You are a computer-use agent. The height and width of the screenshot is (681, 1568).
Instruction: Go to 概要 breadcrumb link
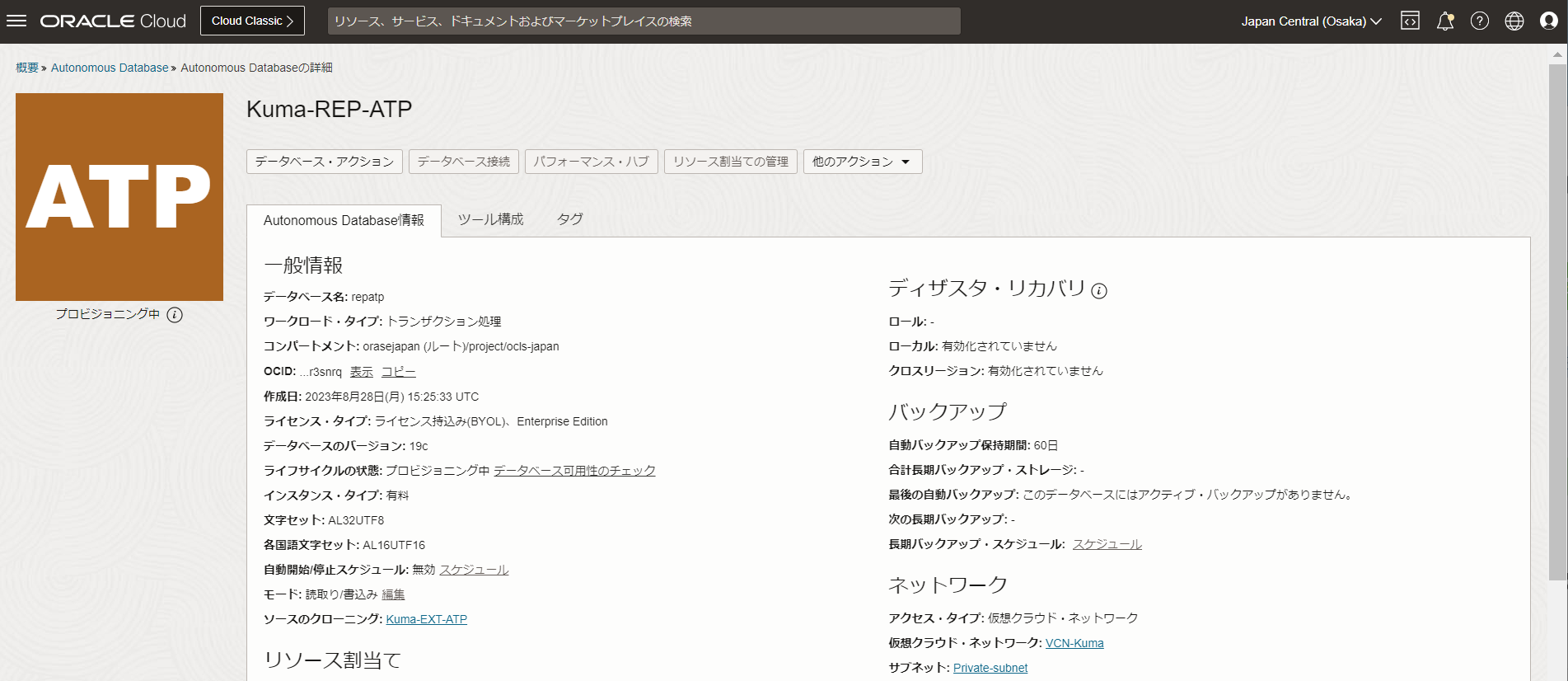[x=27, y=68]
